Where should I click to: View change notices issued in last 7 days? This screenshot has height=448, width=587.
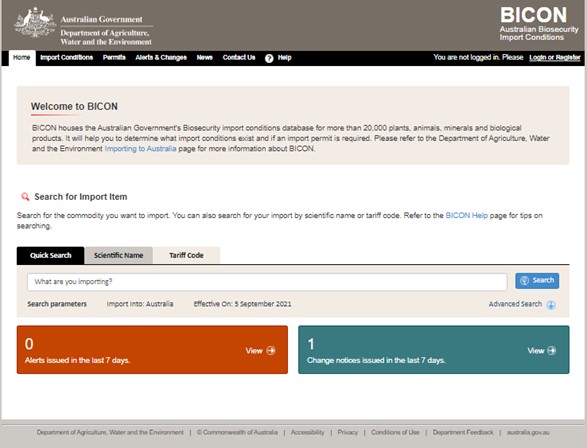click(542, 351)
